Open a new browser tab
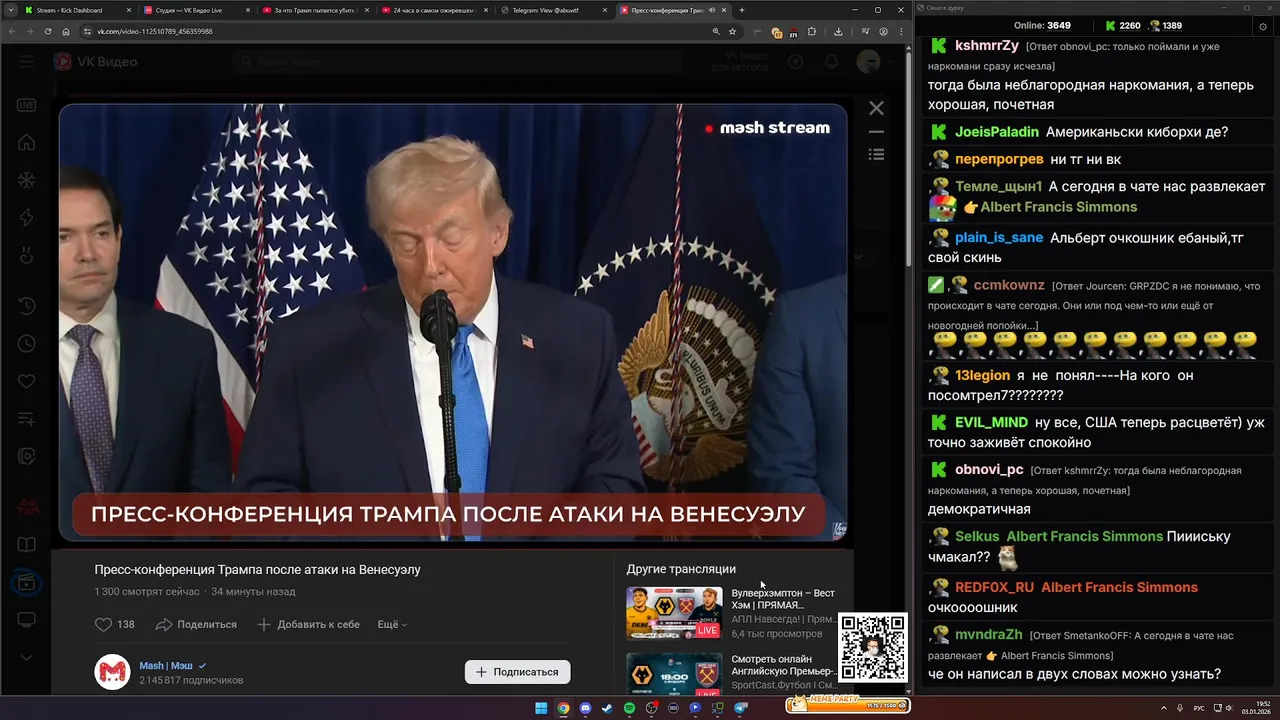Screen dimensions: 1280x720 click(x=741, y=10)
